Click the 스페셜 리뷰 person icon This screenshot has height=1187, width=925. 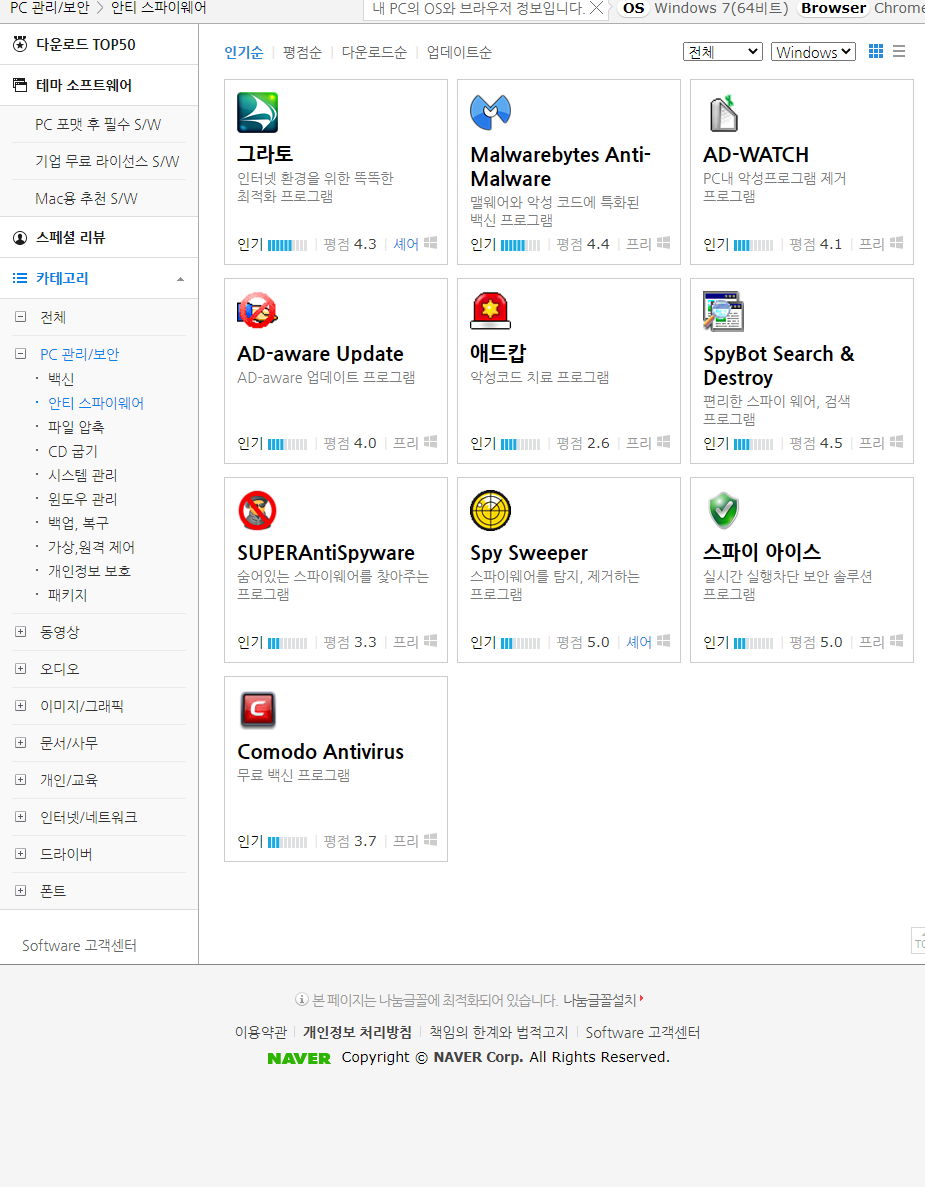[20, 238]
